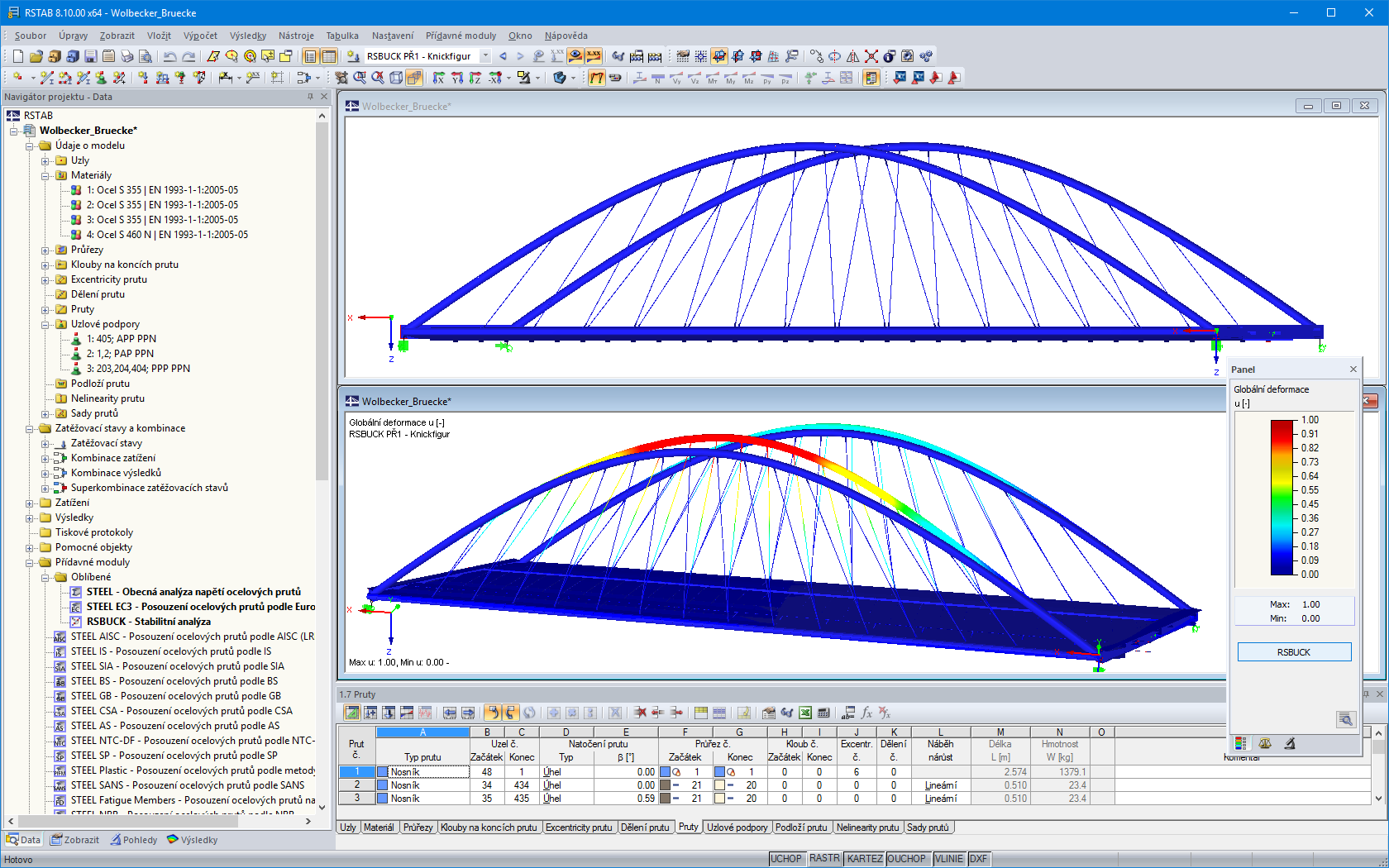Viewport: 1389px width, 868px height.
Task: Open the Pohledy navigator tab
Action: [134, 840]
